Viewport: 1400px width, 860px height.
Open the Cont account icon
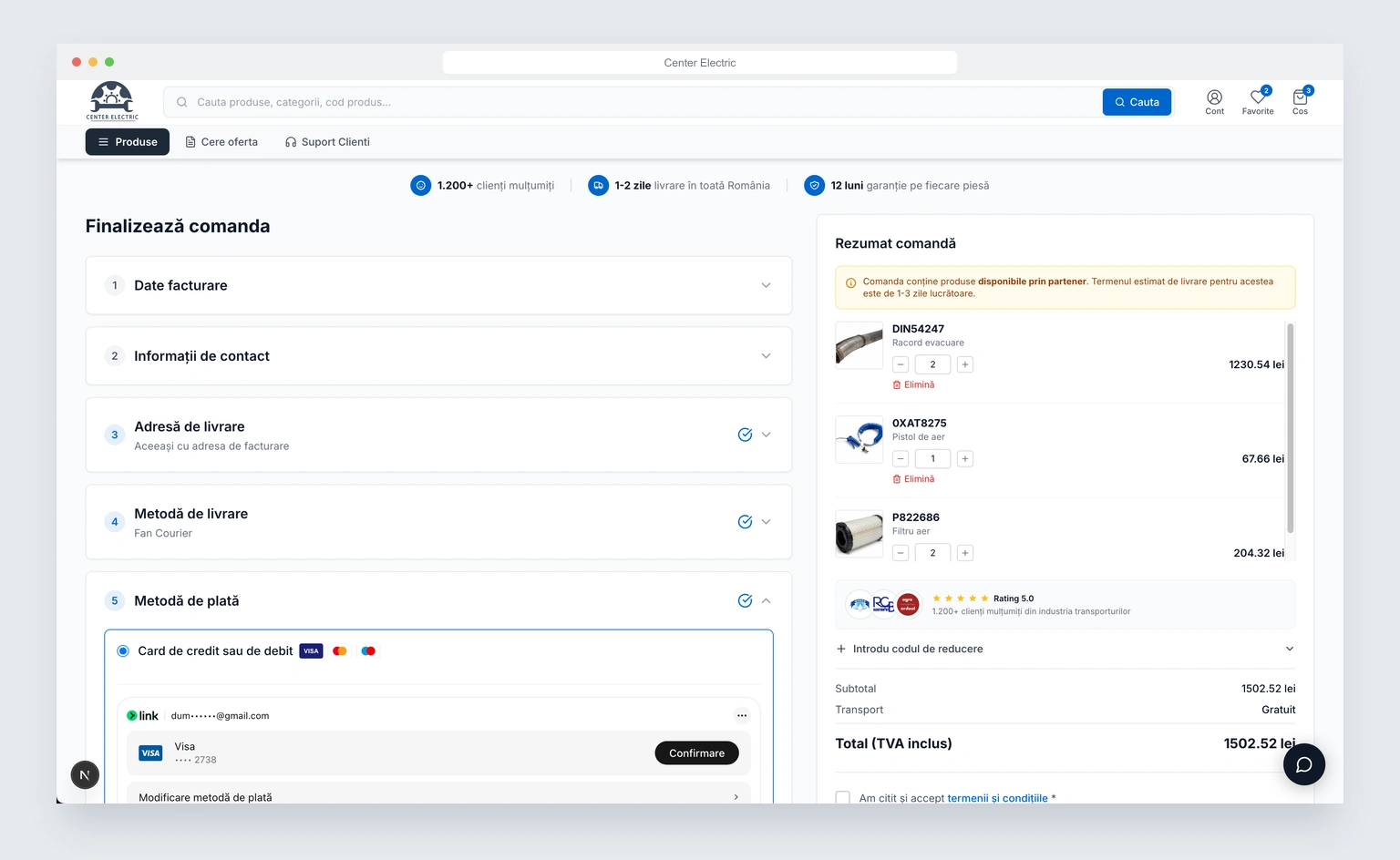pos(1214,101)
